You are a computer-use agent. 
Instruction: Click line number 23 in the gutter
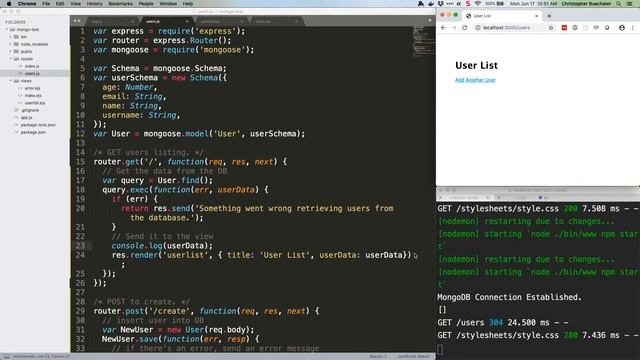tap(80, 246)
